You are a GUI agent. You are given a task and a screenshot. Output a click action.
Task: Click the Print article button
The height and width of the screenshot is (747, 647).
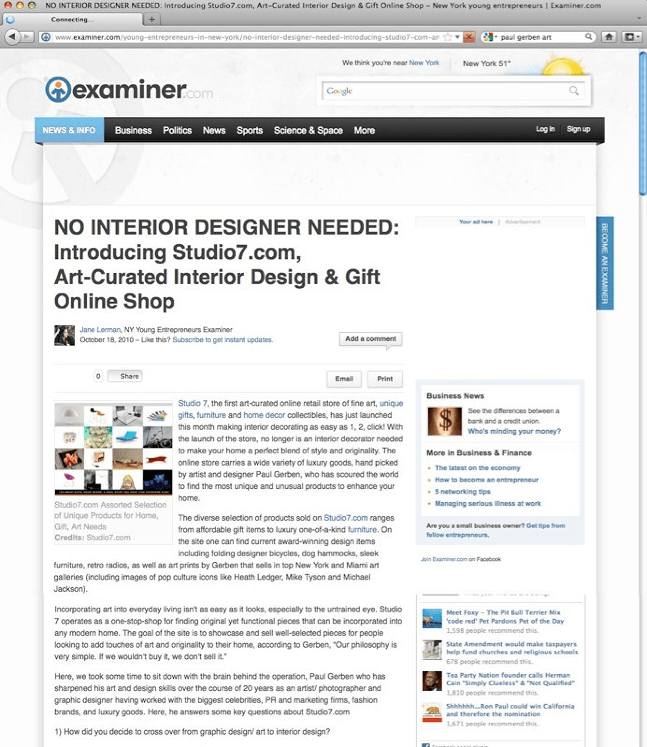pos(385,379)
